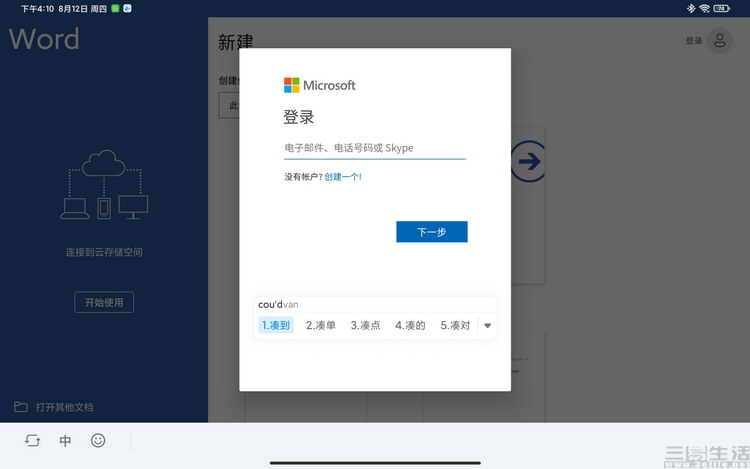Click the Microsoft logo
This screenshot has height=469, width=750.
pyautogui.click(x=320, y=85)
